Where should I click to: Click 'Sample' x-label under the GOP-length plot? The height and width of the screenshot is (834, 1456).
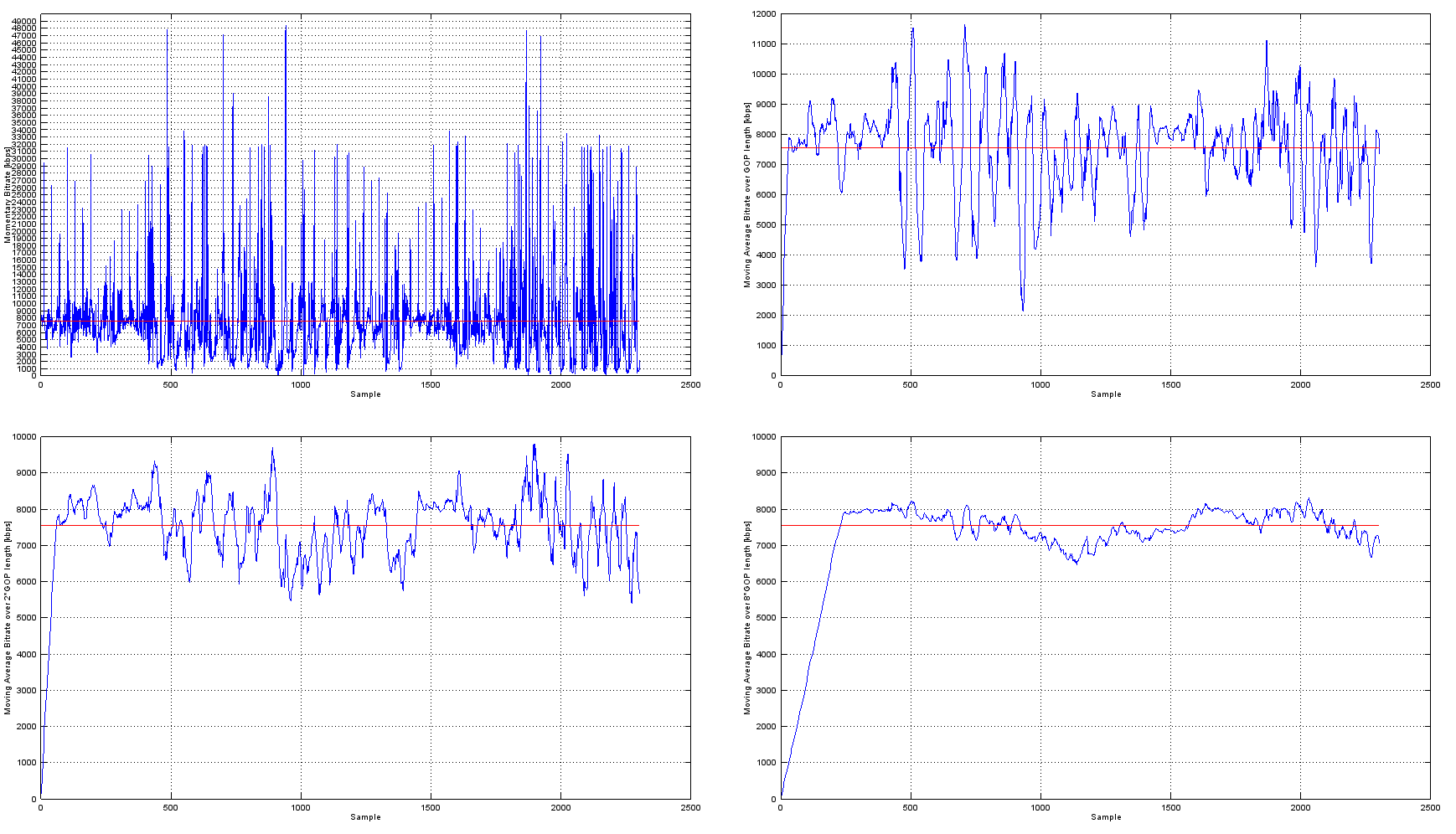pyautogui.click(x=1106, y=394)
